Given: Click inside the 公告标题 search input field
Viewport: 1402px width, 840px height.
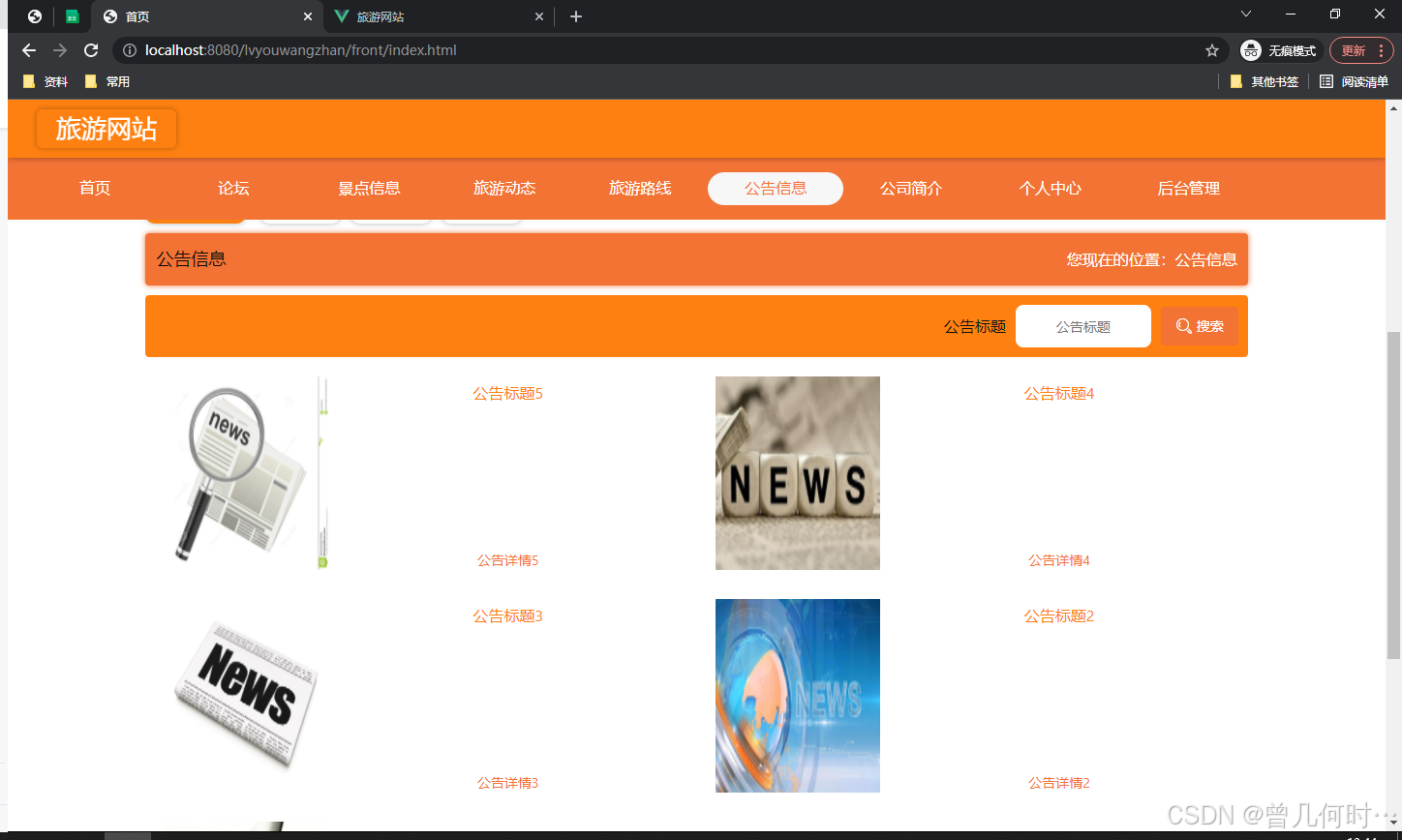Looking at the screenshot, I should [x=1082, y=326].
